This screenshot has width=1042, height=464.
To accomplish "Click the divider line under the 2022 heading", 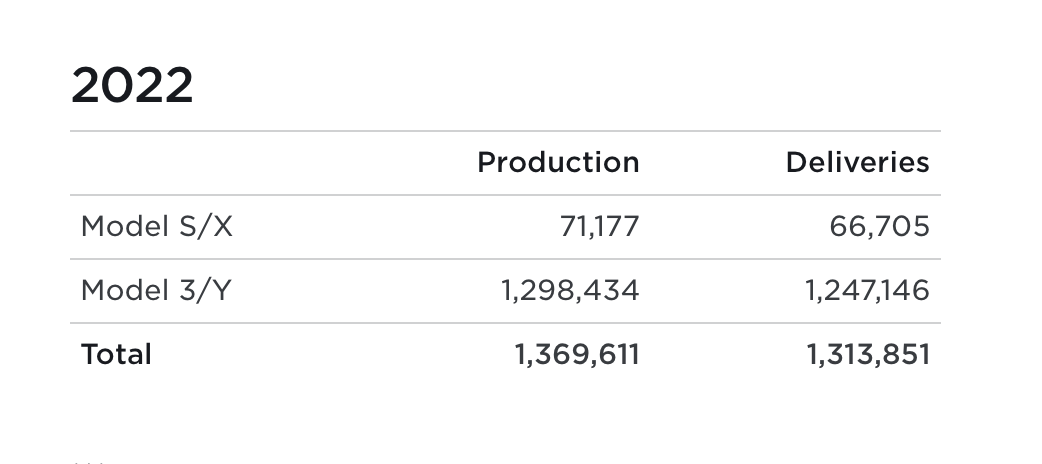I will coord(506,131).
